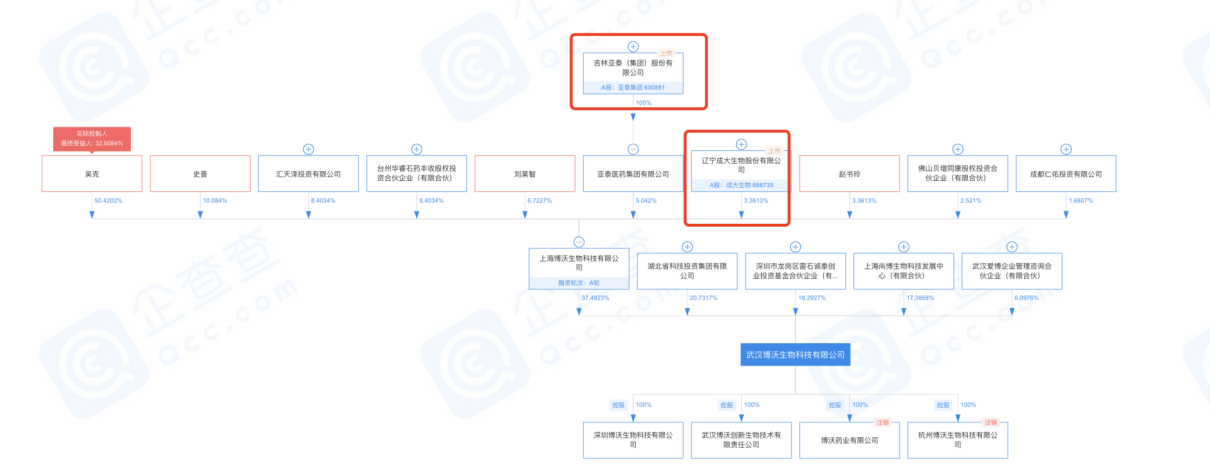Expand the 吉林亚泰（集团）股份有限公司 node

pyautogui.click(x=632, y=47)
